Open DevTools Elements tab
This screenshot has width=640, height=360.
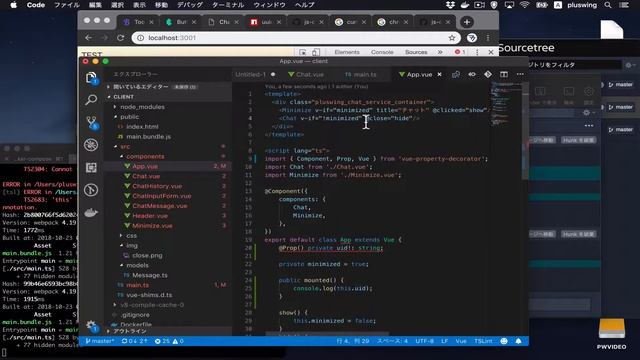[x=347, y=52]
